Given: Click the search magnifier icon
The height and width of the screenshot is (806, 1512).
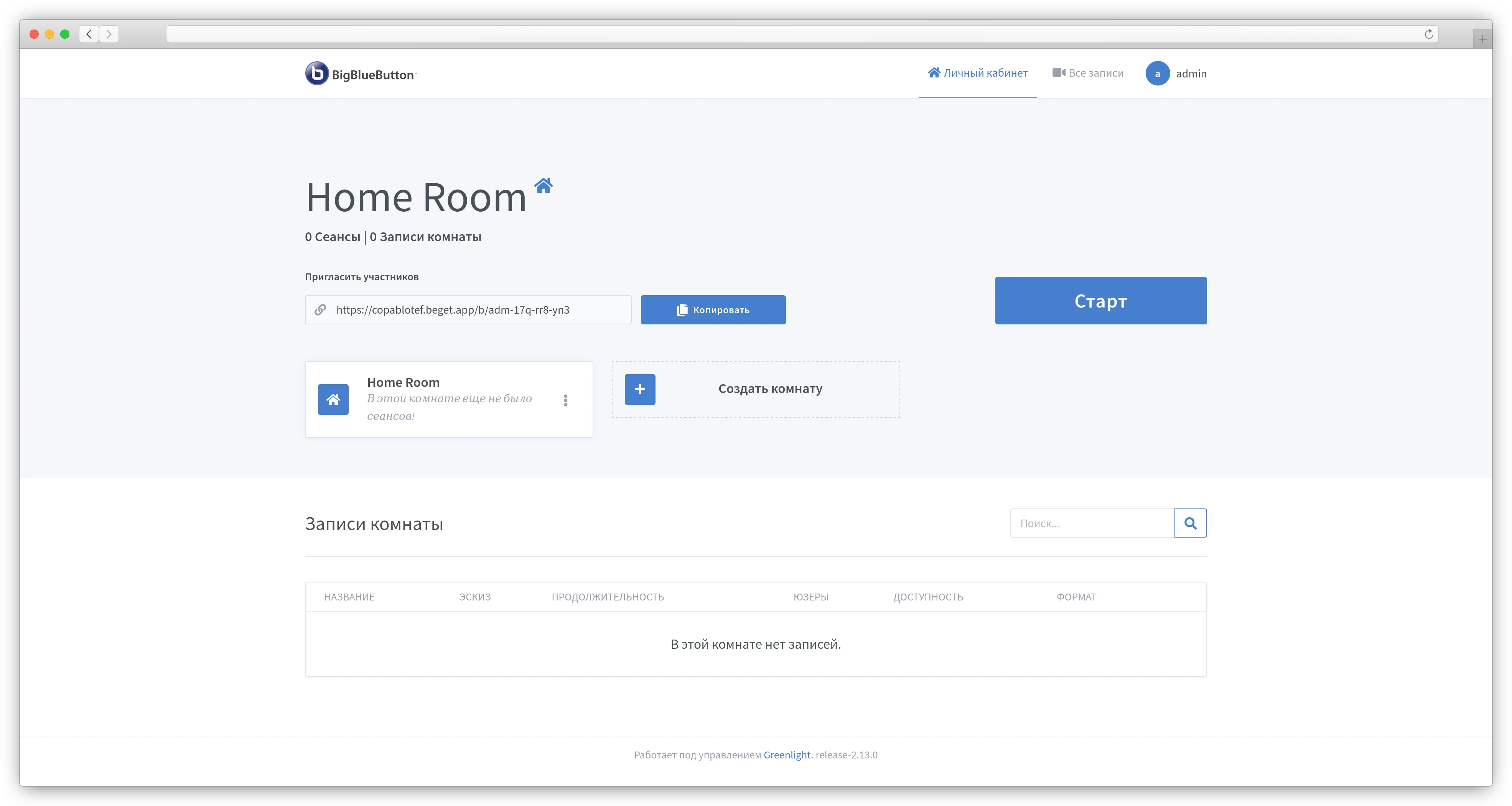Looking at the screenshot, I should tap(1190, 523).
